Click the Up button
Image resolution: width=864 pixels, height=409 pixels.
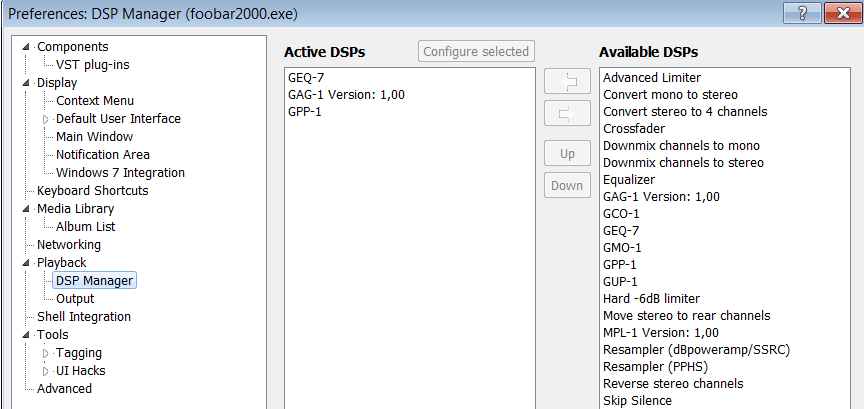567,154
